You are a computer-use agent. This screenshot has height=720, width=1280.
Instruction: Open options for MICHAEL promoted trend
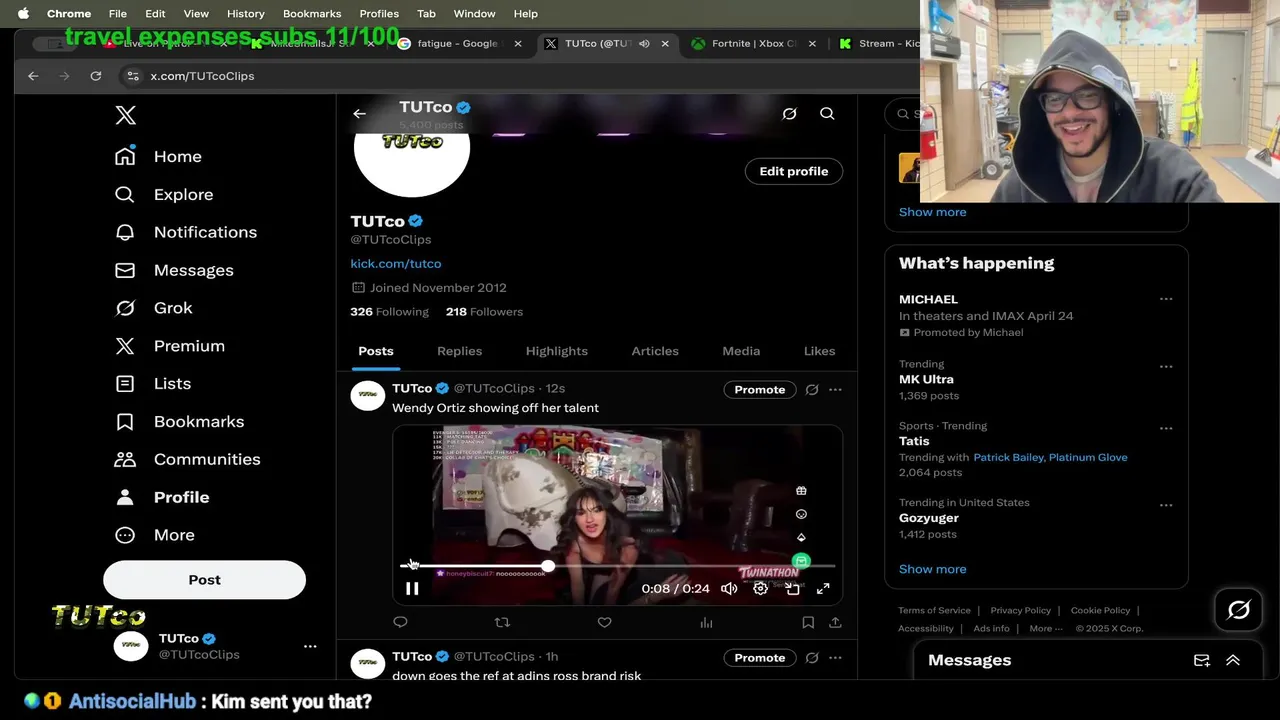[x=1166, y=299]
